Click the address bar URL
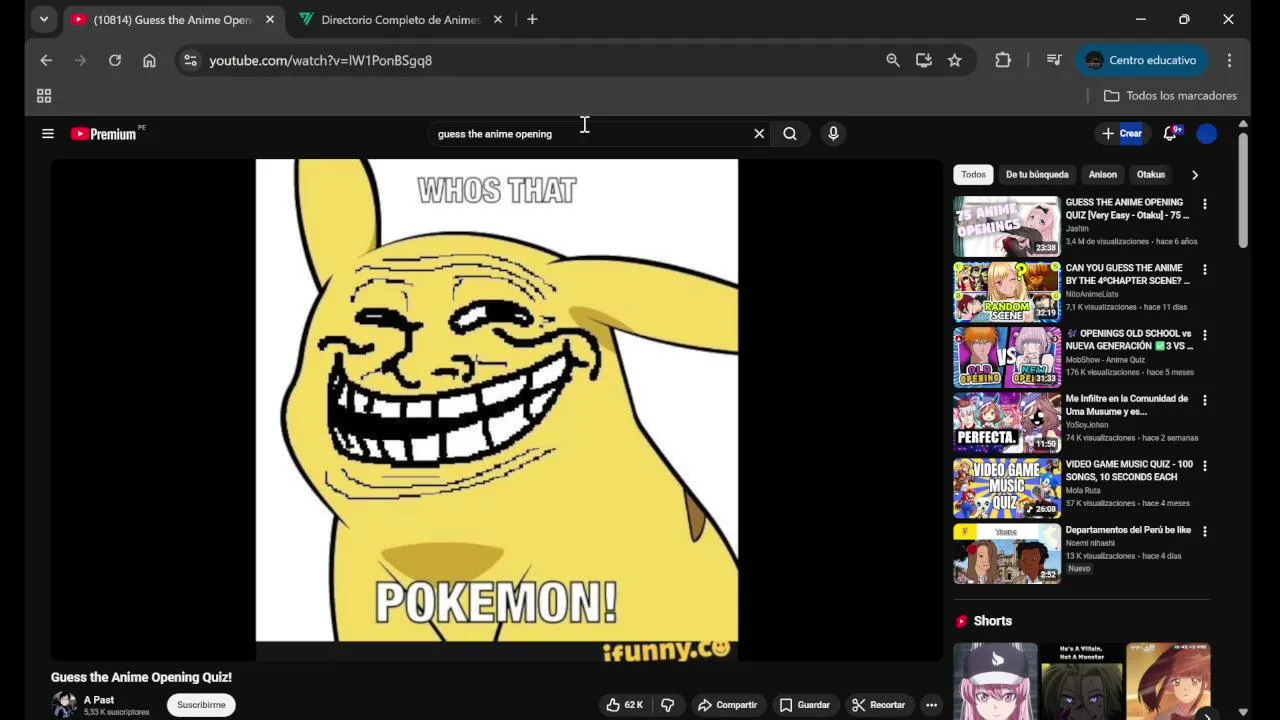The height and width of the screenshot is (720, 1280). click(321, 60)
